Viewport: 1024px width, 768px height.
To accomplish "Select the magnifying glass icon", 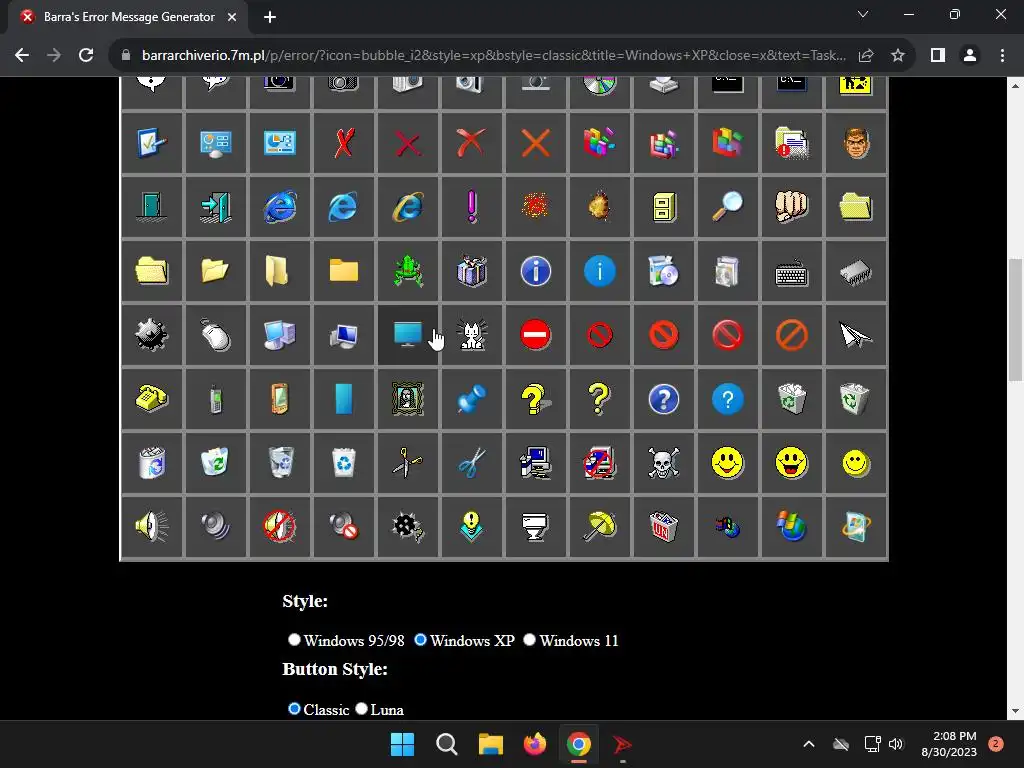I will pos(728,206).
